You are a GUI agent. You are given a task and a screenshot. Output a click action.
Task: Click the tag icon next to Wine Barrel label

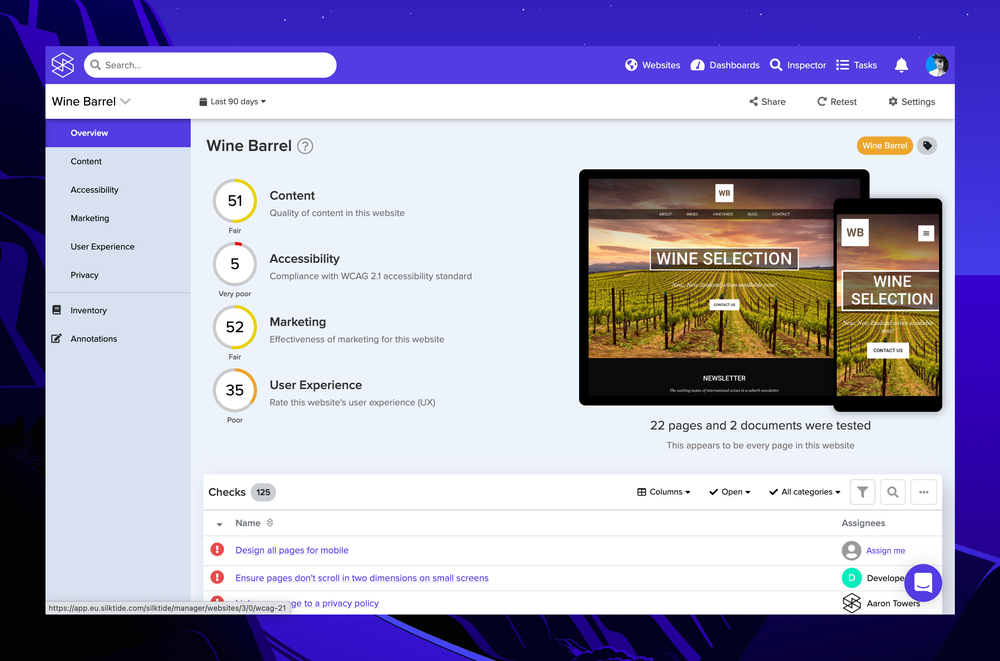(x=926, y=145)
